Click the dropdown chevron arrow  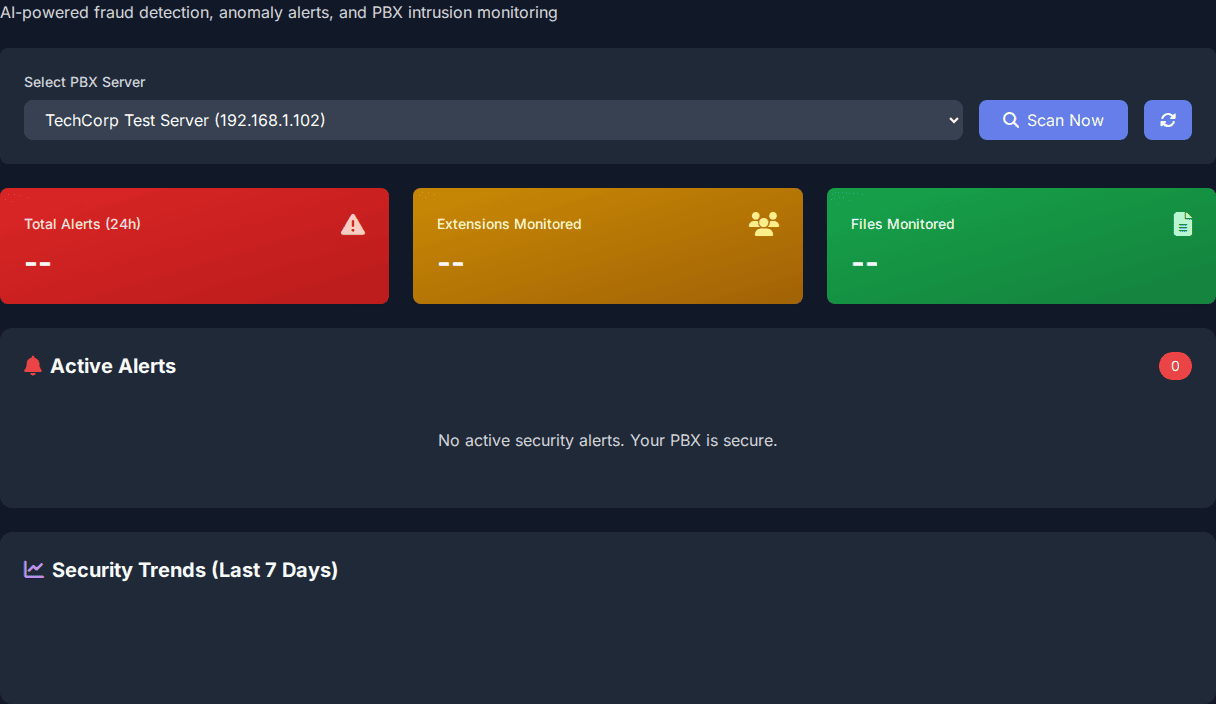pos(952,120)
